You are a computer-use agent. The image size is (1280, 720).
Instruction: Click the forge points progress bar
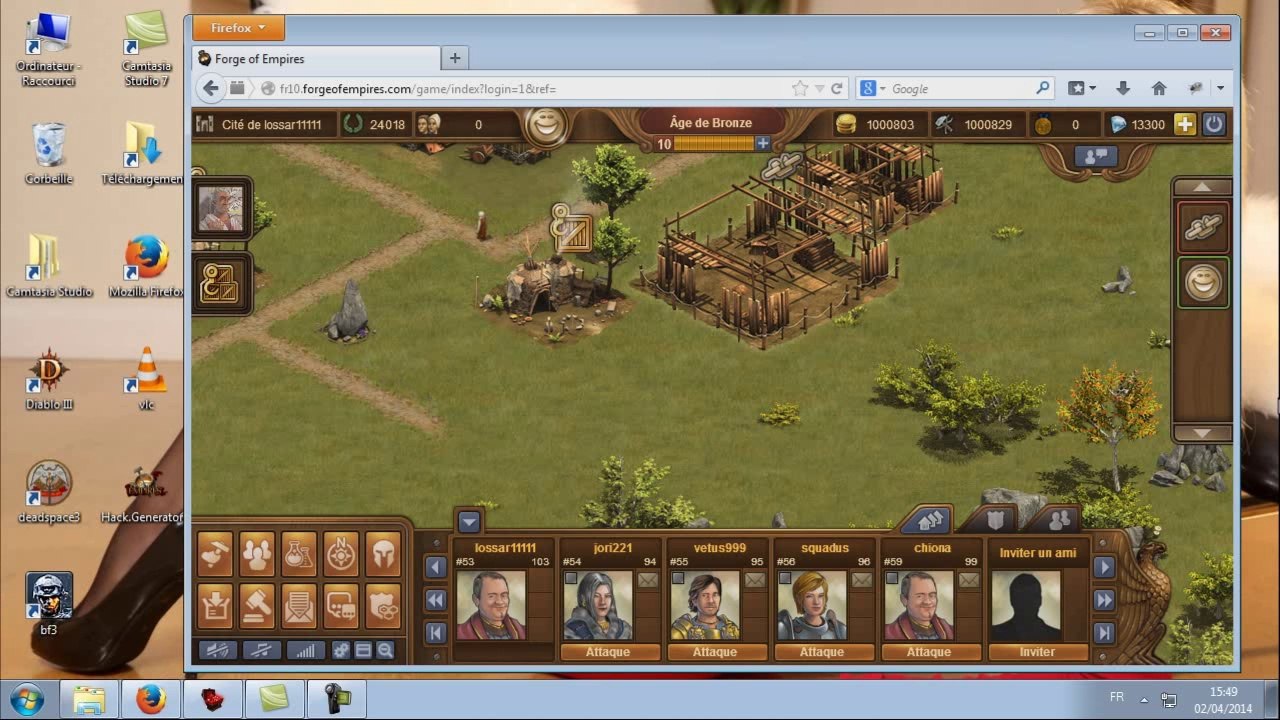pyautogui.click(x=714, y=144)
